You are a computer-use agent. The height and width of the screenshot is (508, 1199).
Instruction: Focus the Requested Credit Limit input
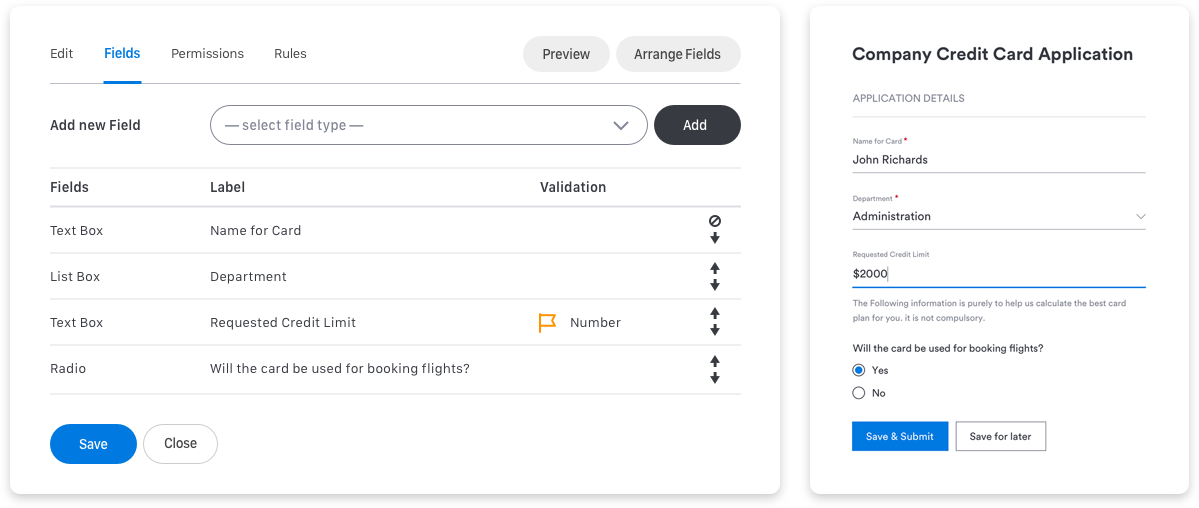coord(997,273)
